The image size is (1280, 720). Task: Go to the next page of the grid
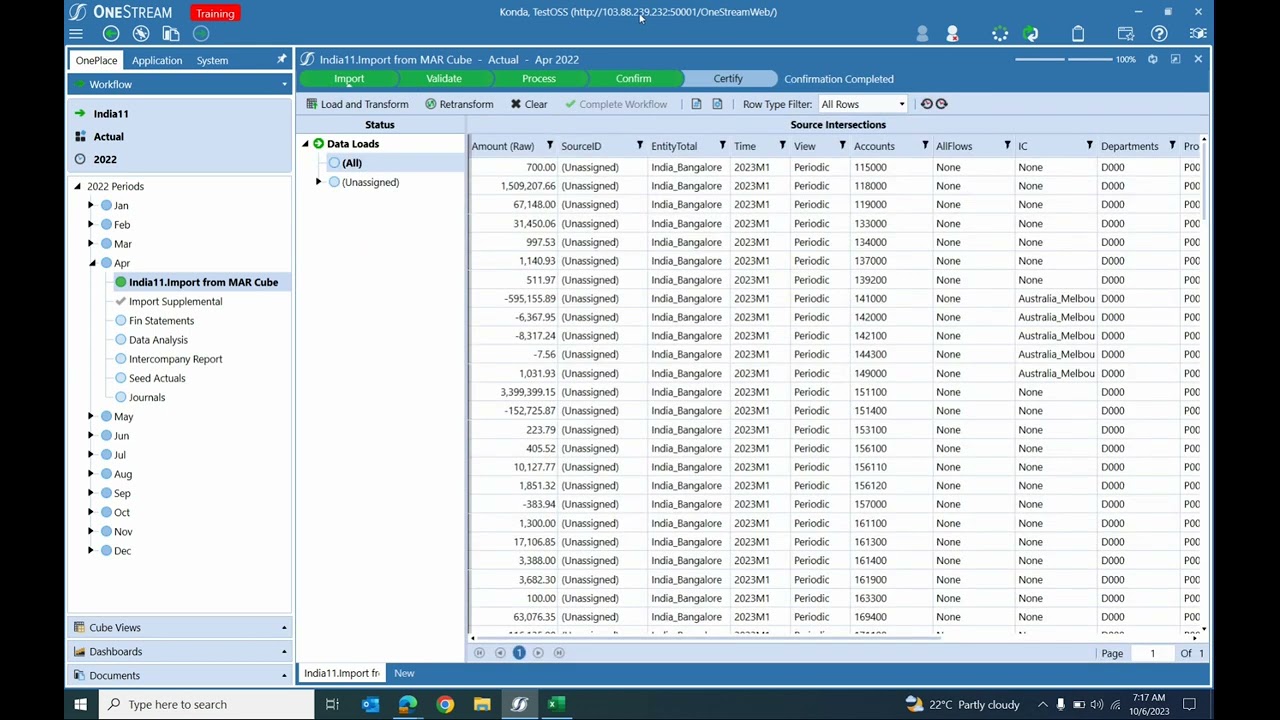[x=538, y=653]
